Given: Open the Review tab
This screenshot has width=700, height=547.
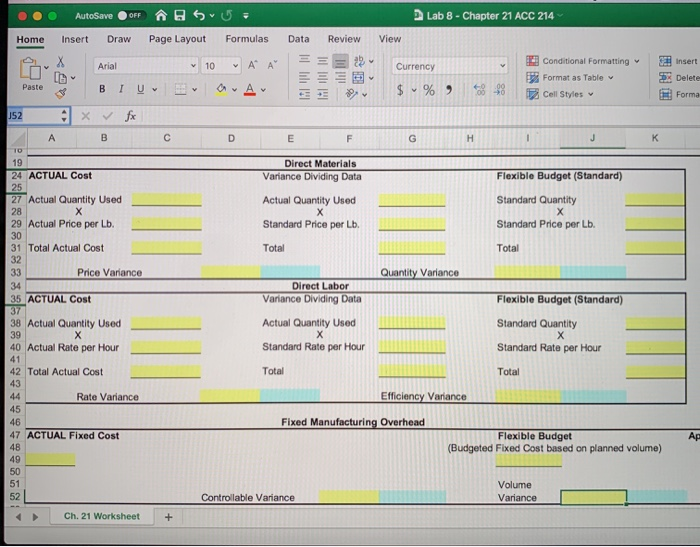Looking at the screenshot, I should pyautogui.click(x=344, y=39).
